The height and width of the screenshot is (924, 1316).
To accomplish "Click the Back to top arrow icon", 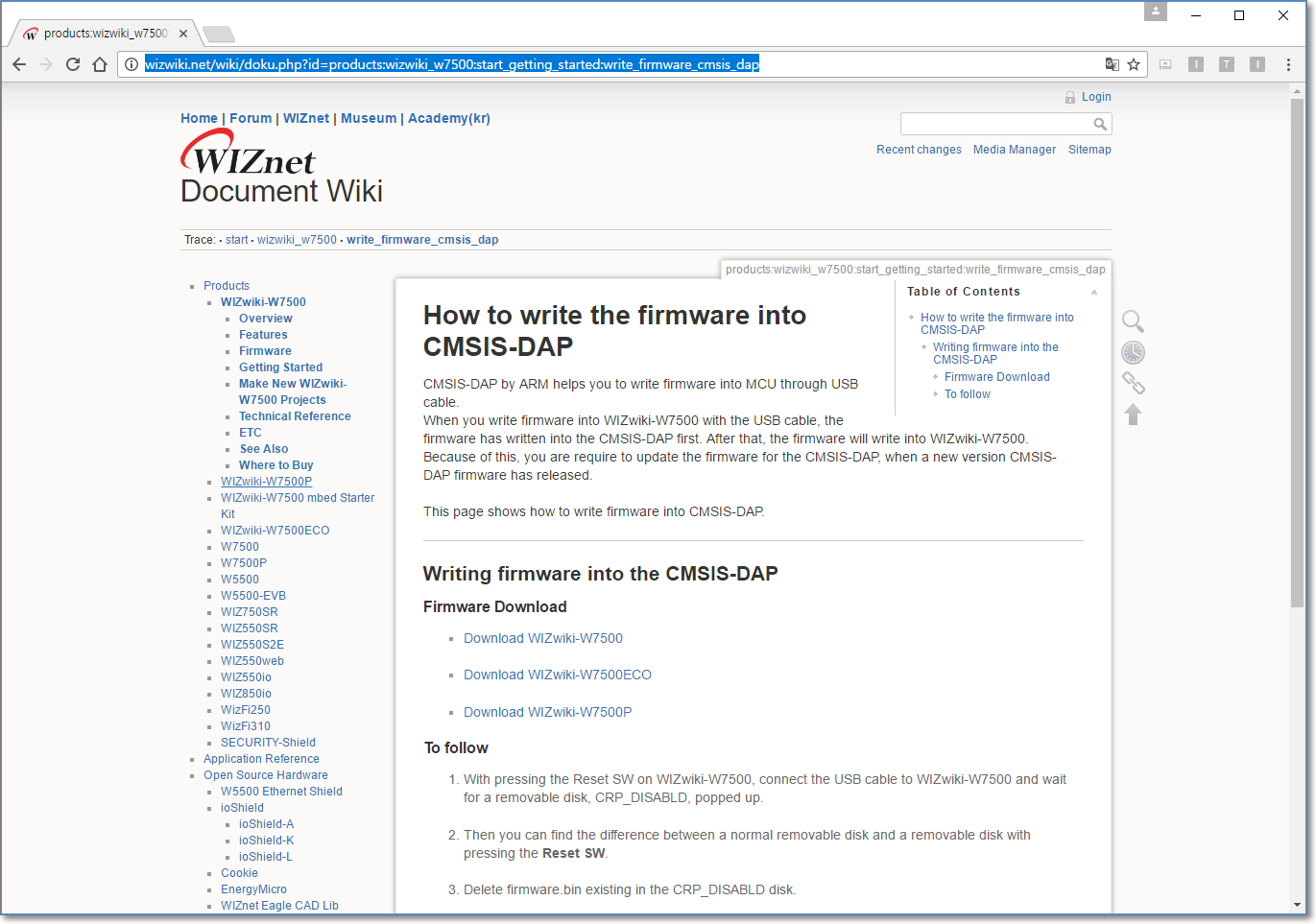I will click(1134, 414).
